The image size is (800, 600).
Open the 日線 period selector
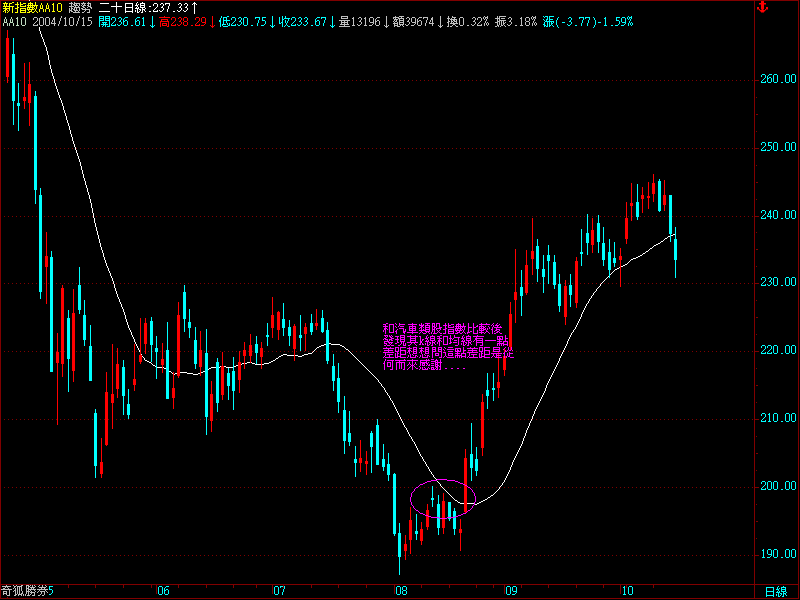(x=775, y=591)
